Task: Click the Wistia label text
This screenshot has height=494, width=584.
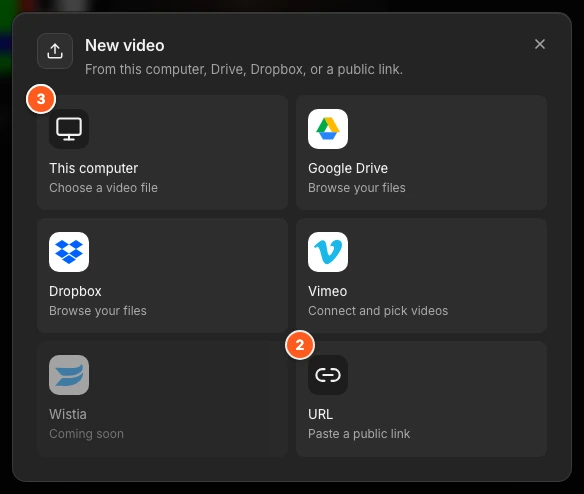Action: click(x=68, y=414)
